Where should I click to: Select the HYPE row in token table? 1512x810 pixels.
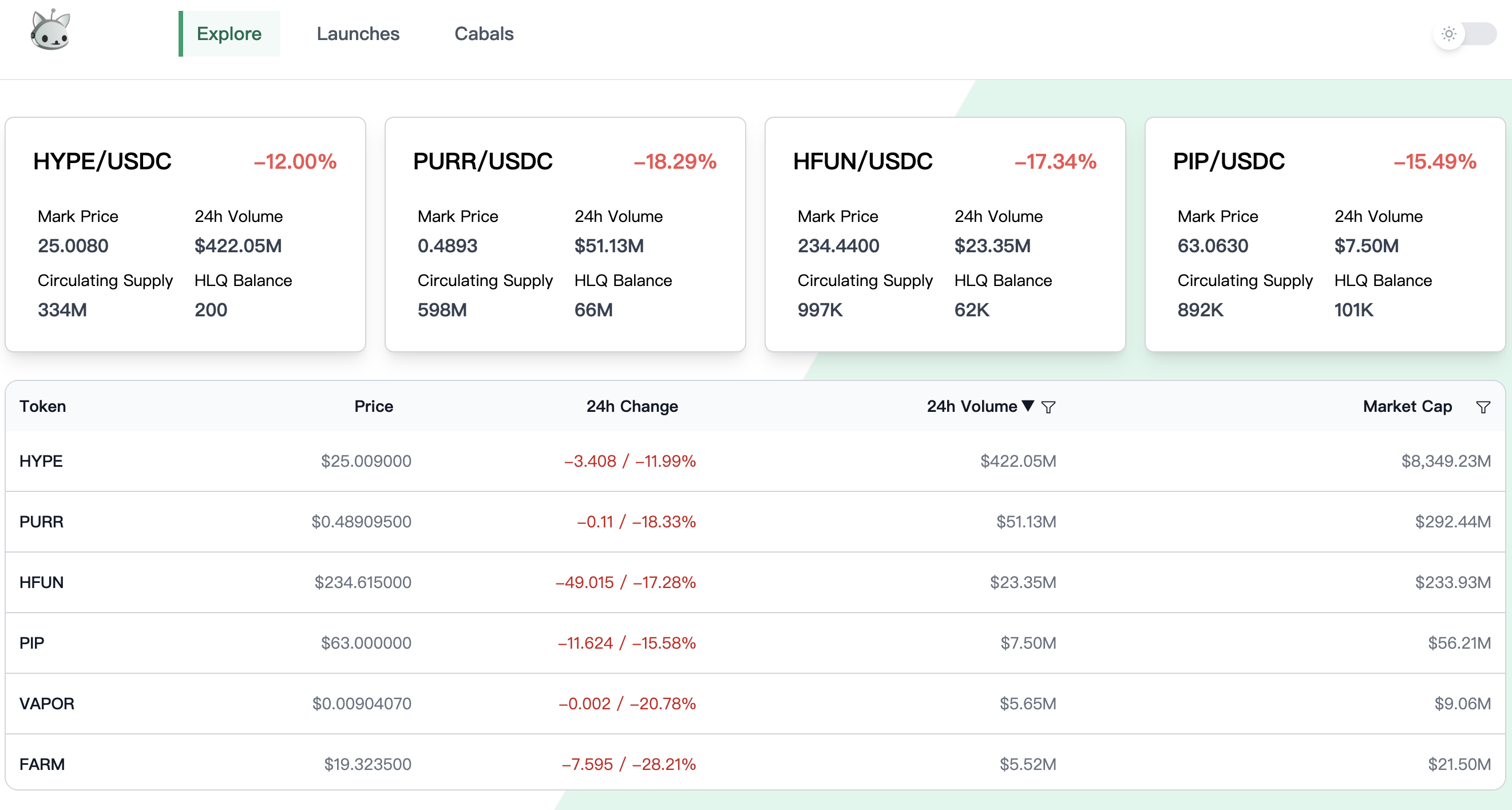tap(41, 461)
